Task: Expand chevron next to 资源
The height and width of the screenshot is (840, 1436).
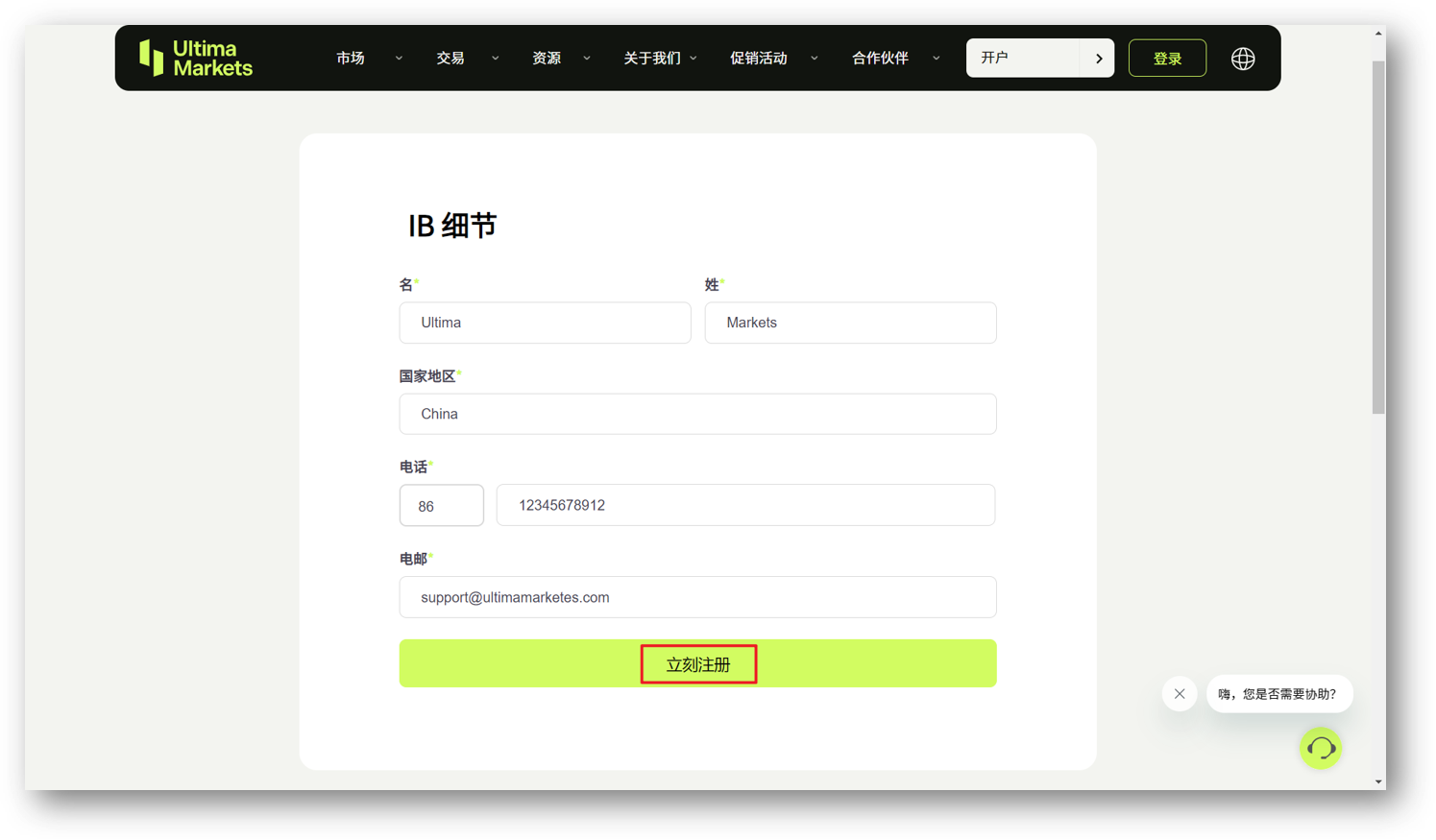Action: point(587,59)
